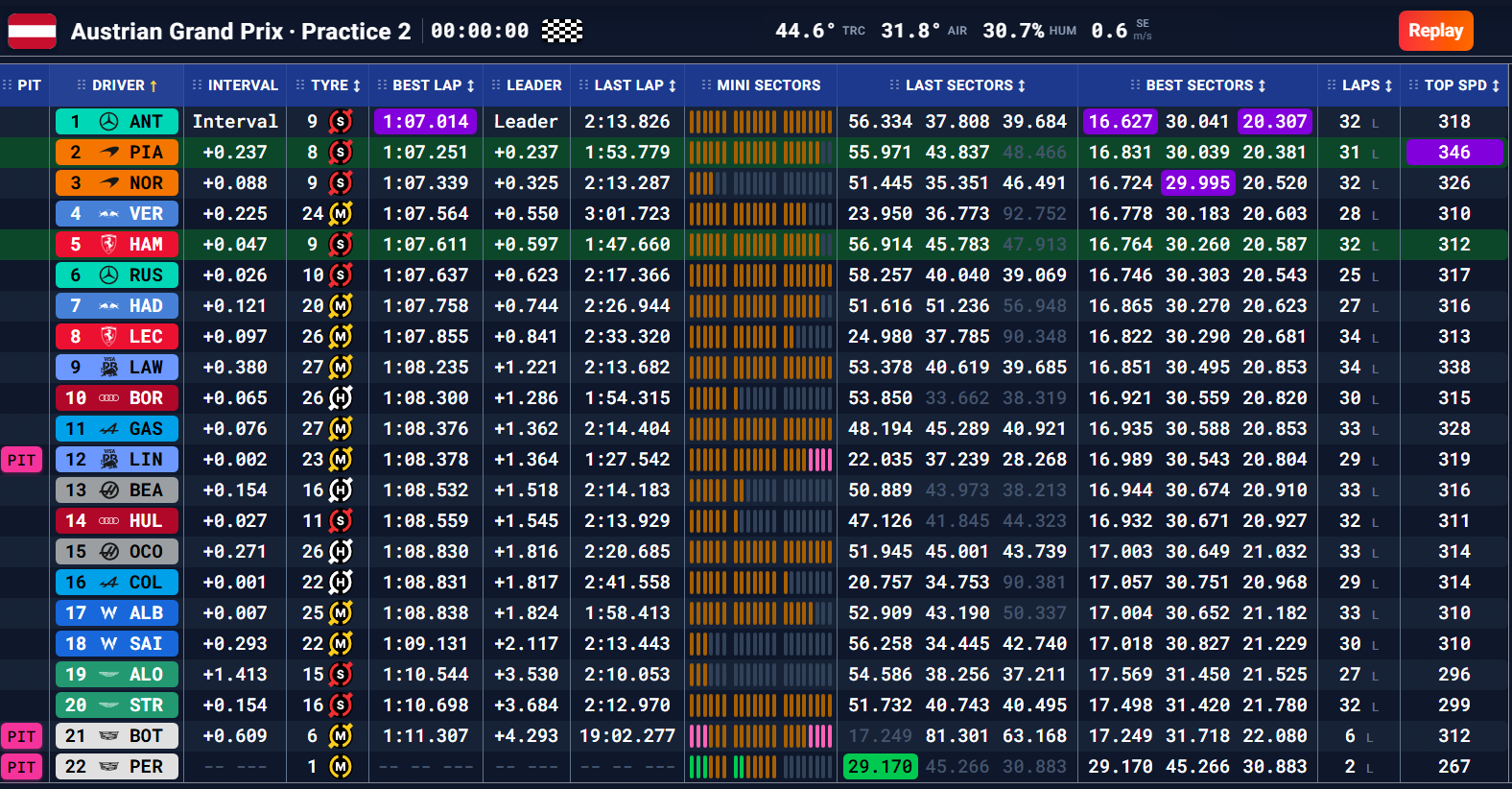The width and height of the screenshot is (1512, 789).
Task: Sort by TOP SPD column arrows
Action: tap(1496, 85)
